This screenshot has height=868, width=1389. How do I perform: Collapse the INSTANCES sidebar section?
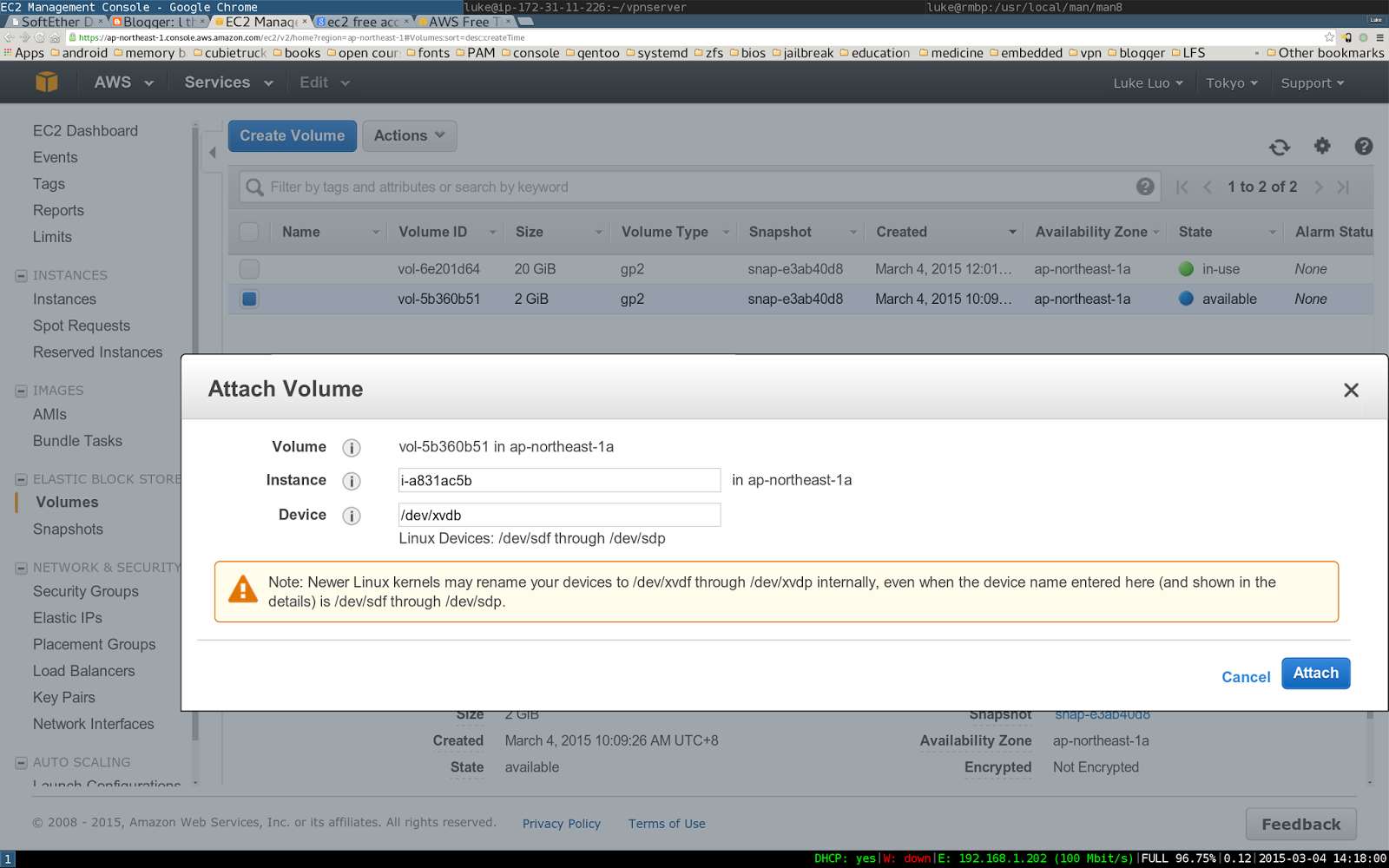point(21,276)
